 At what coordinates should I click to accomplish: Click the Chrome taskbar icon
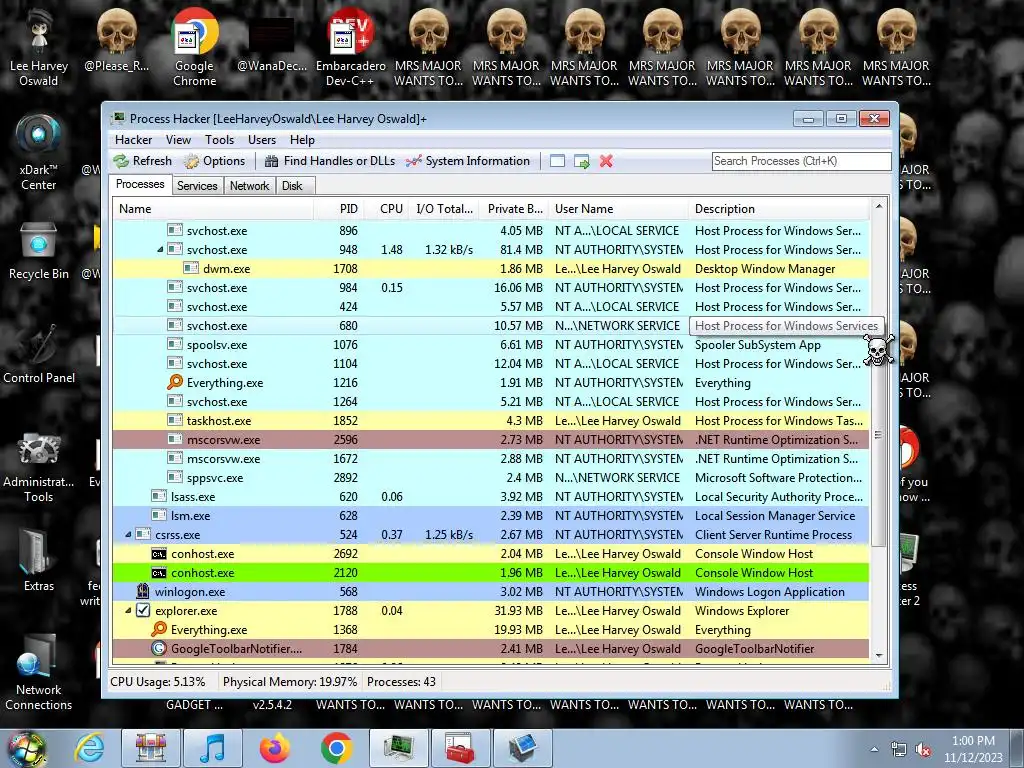[336, 748]
